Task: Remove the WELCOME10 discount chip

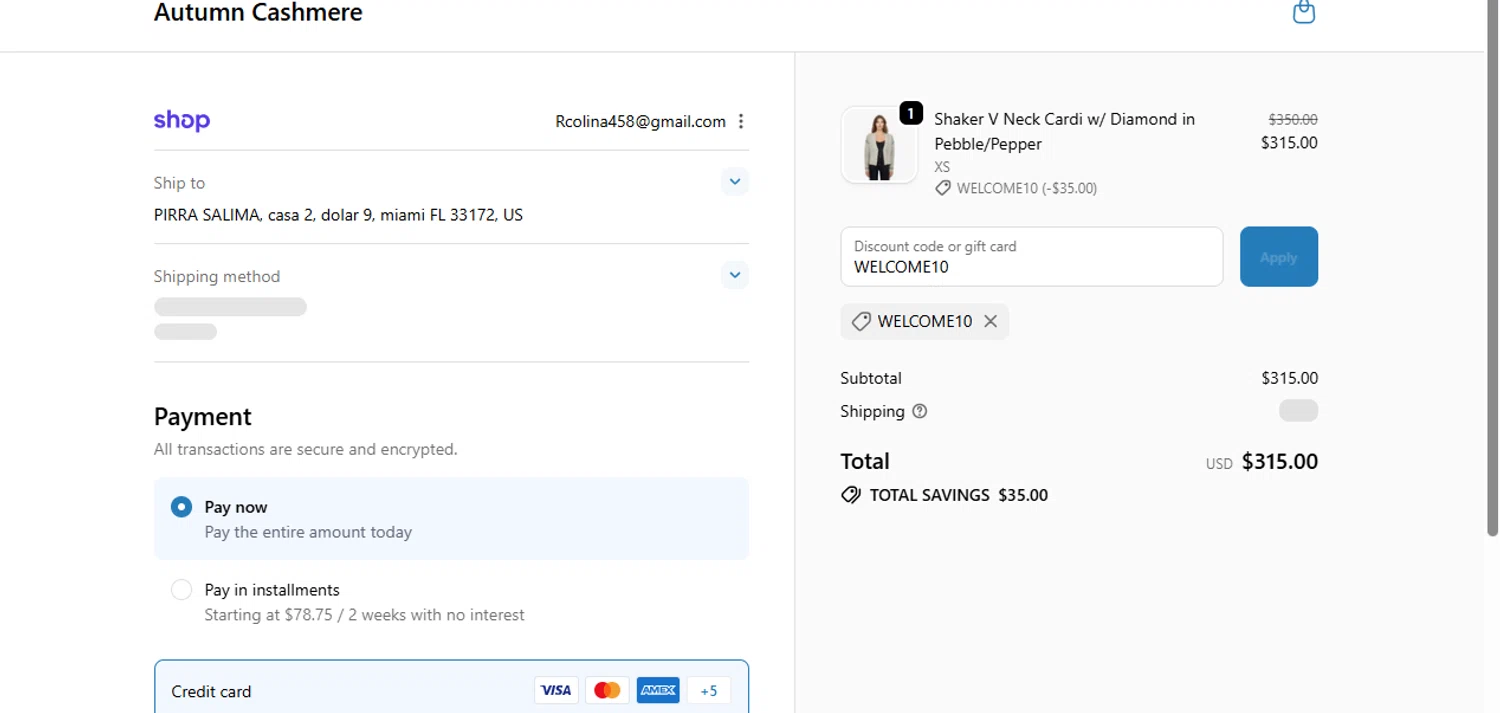Action: coord(990,321)
